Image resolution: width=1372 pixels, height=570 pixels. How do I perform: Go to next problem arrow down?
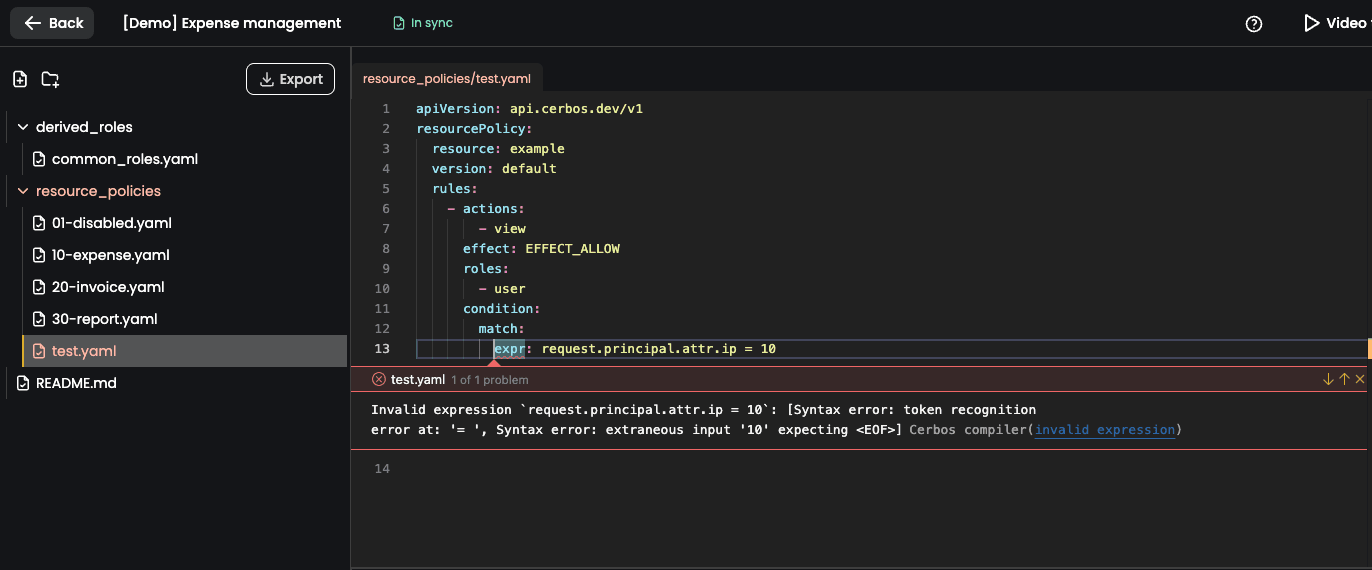[x=1328, y=379]
